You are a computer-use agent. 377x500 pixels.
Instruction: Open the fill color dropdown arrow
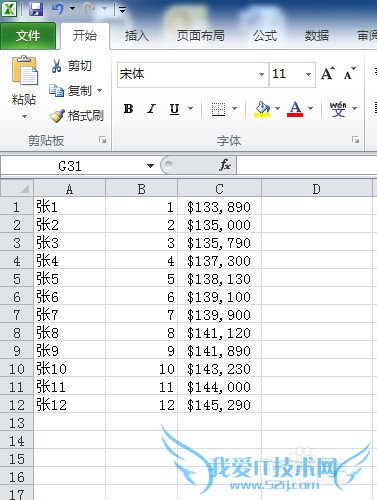277,108
